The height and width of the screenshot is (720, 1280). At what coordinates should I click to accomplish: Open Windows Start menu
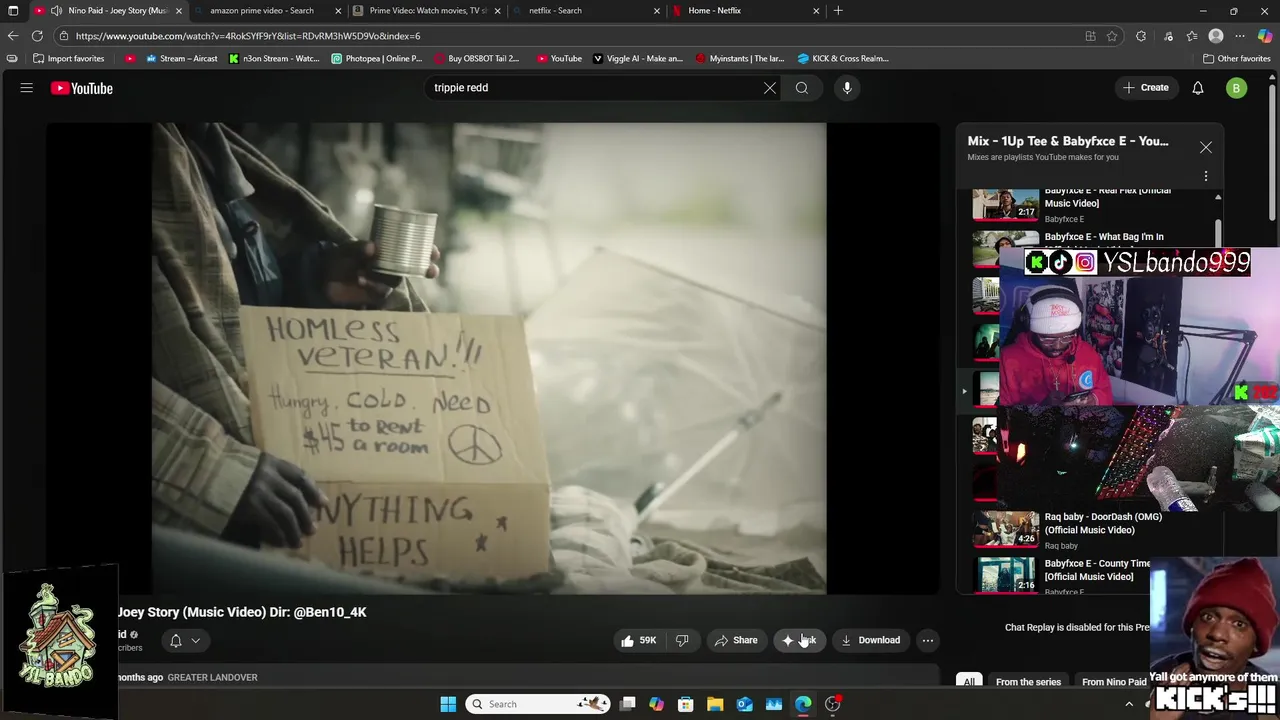pos(448,704)
